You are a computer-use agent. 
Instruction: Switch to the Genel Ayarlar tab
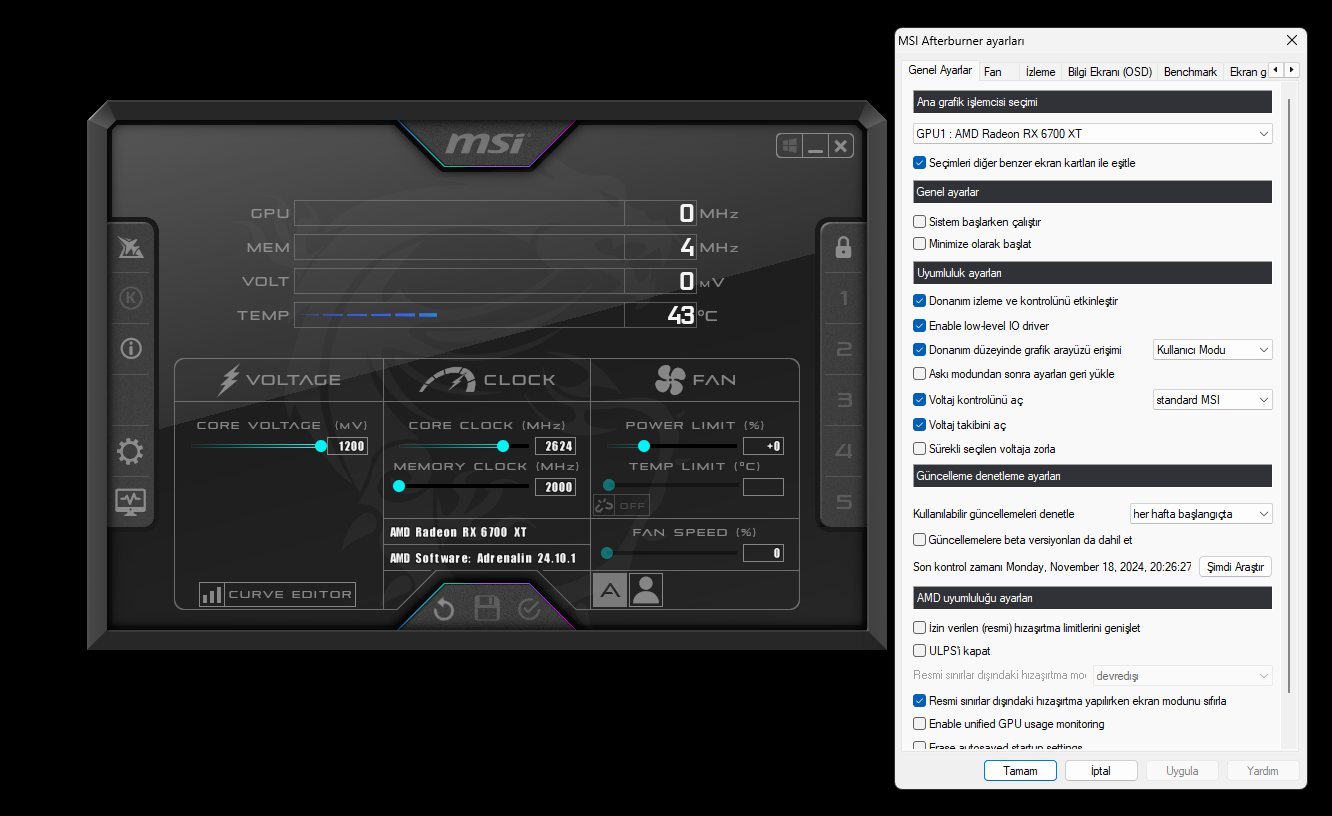(x=940, y=71)
